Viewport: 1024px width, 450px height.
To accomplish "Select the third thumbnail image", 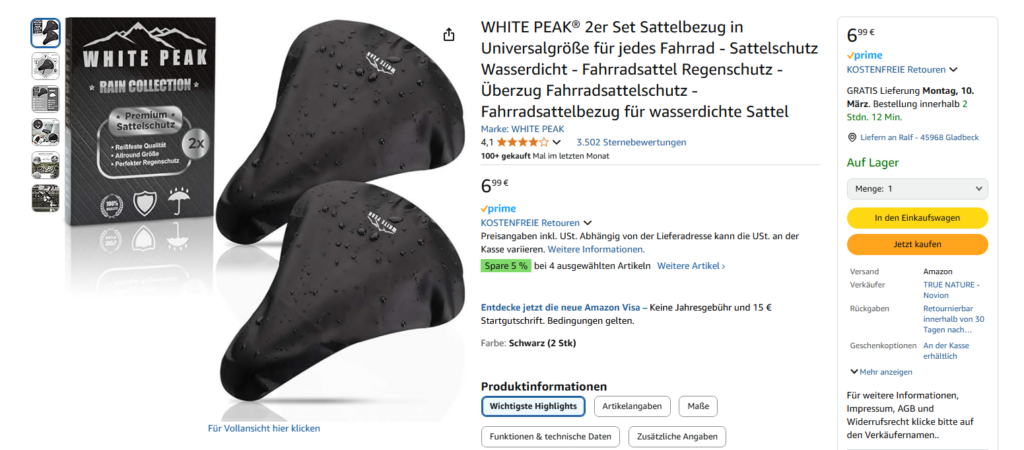I will click(x=45, y=99).
